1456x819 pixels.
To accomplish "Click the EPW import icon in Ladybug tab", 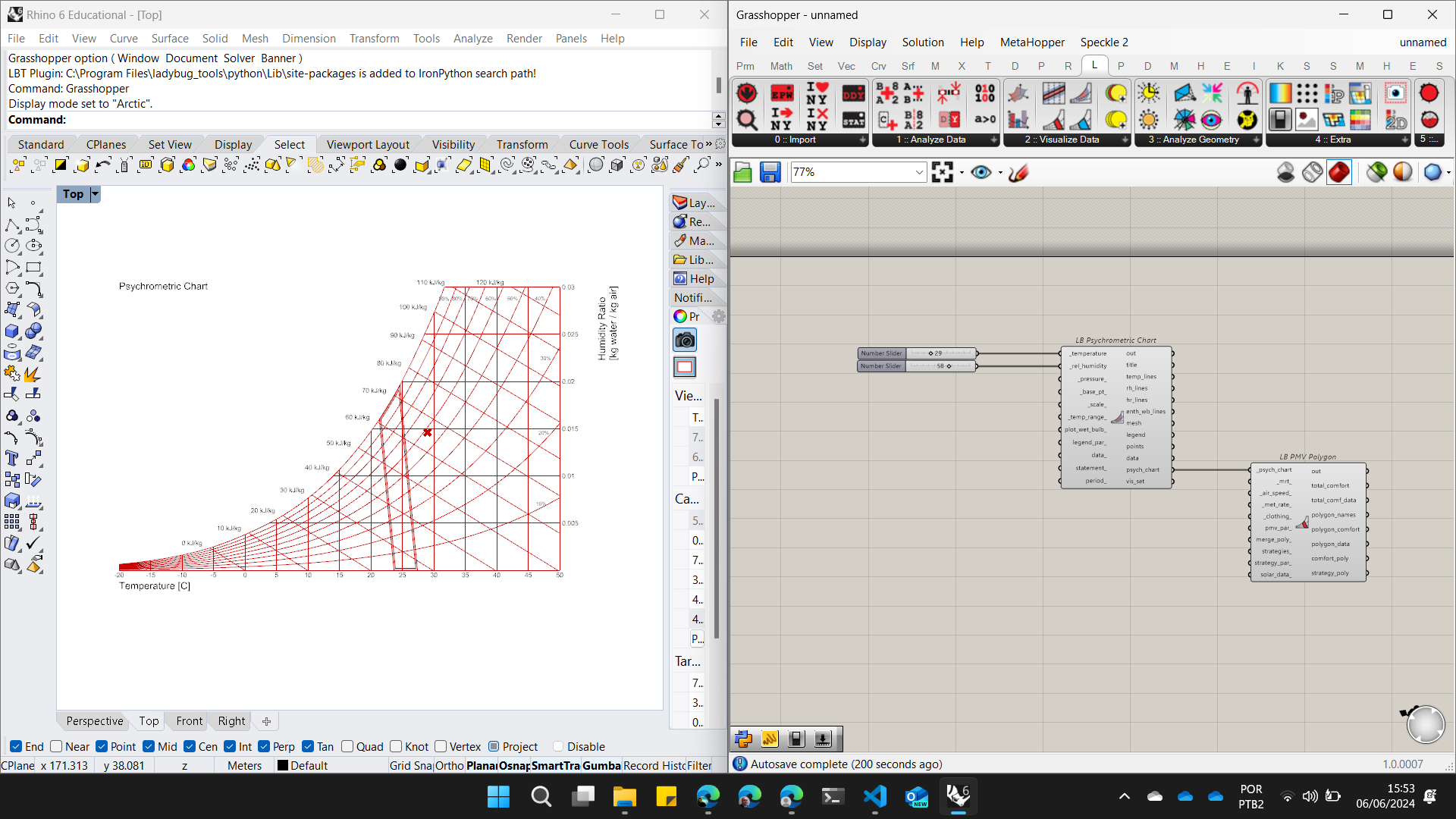I will [x=782, y=93].
